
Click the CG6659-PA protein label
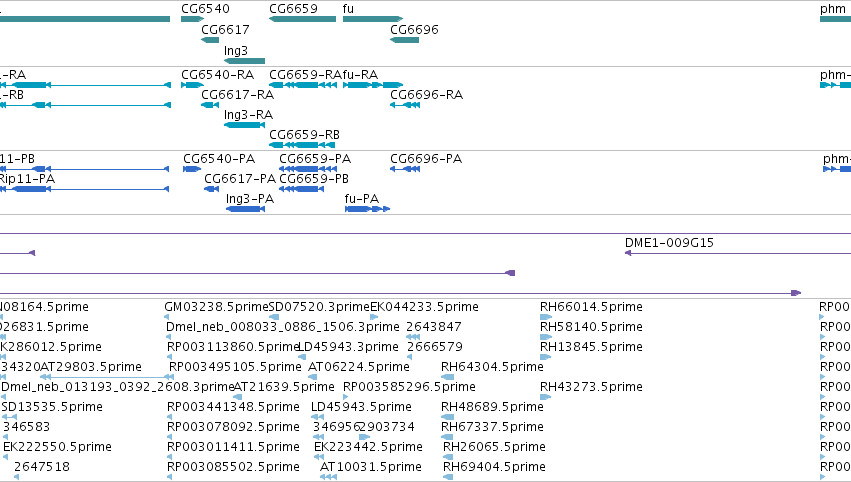315,158
